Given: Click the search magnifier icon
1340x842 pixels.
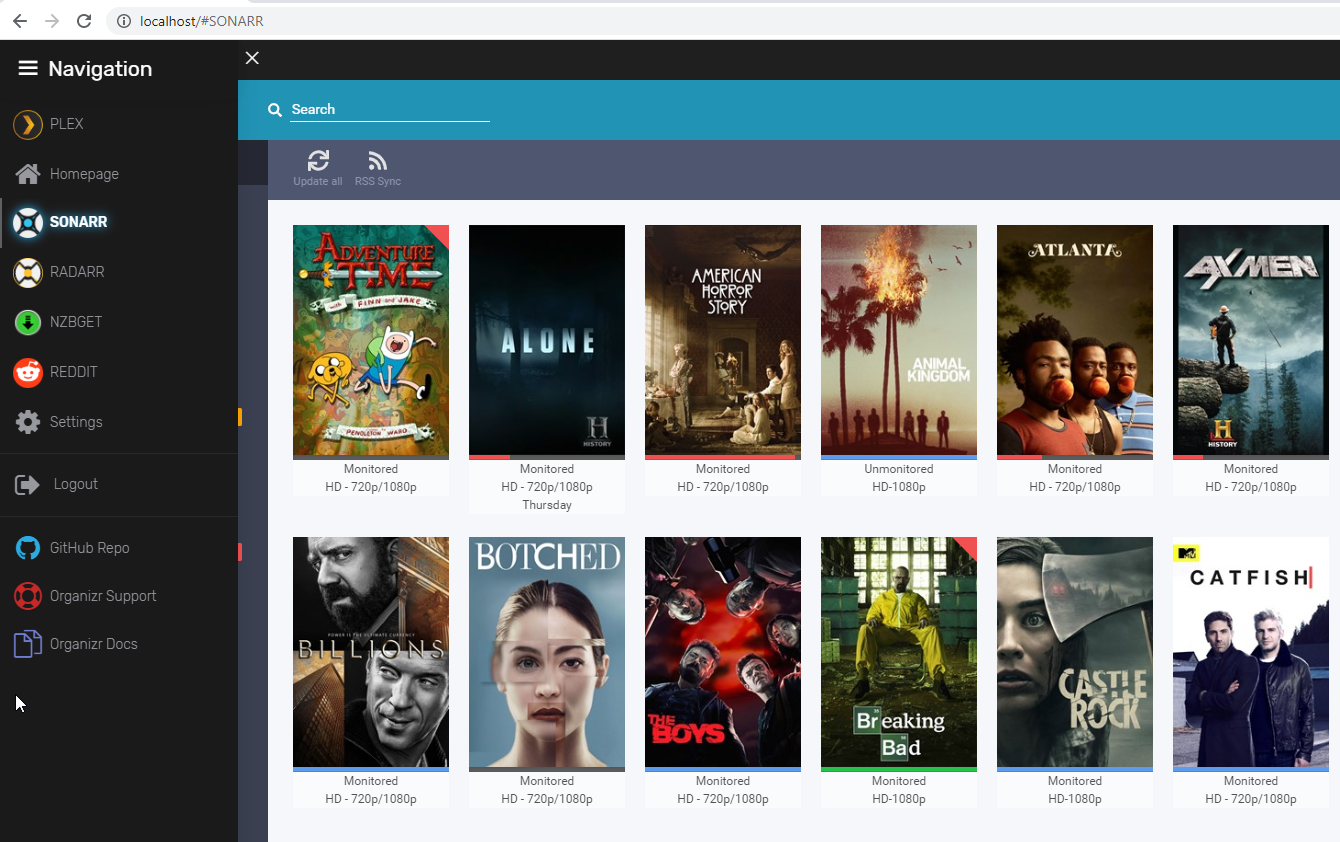Looking at the screenshot, I should point(275,110).
